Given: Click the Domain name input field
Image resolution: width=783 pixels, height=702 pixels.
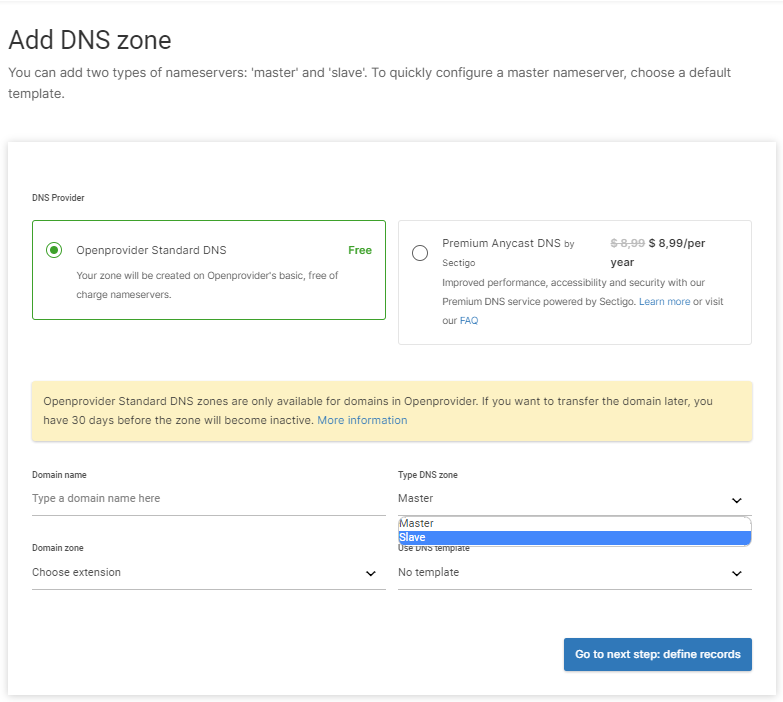Looking at the screenshot, I should [209, 498].
